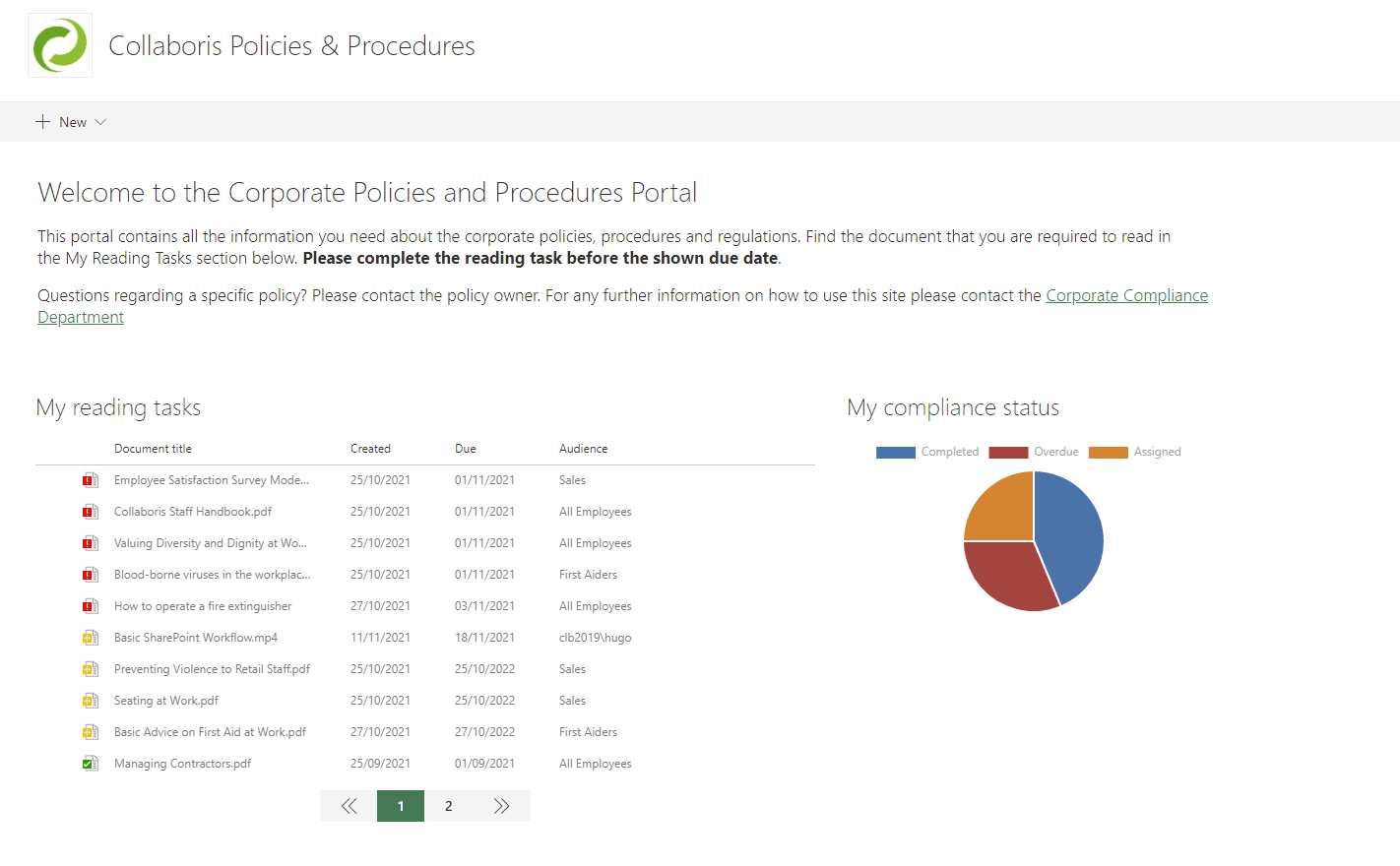The image size is (1400, 866).
Task: Click the blue Completed slice of pie chart
Action: click(1073, 531)
